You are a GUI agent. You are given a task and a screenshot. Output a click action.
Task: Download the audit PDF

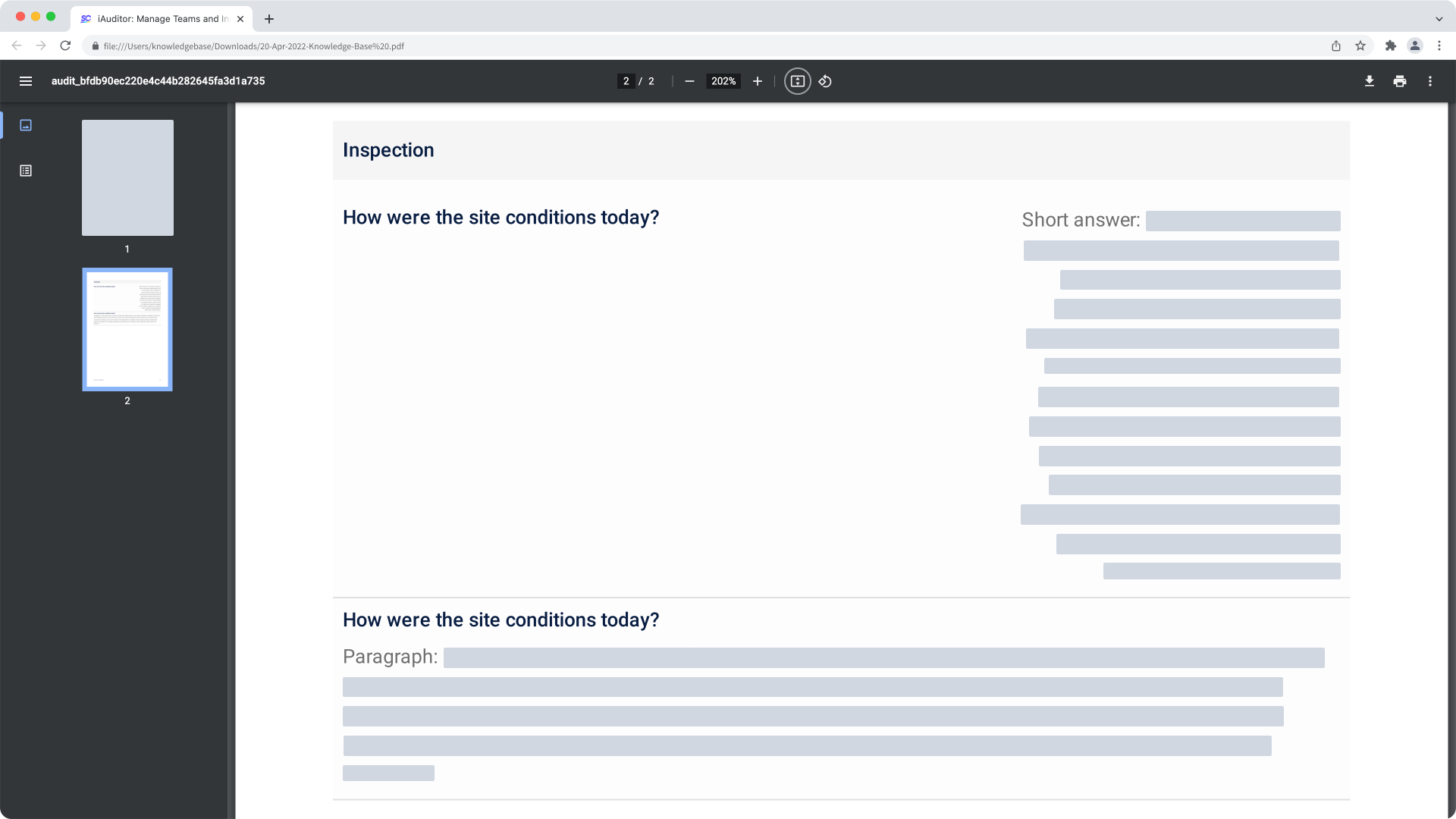[x=1369, y=81]
